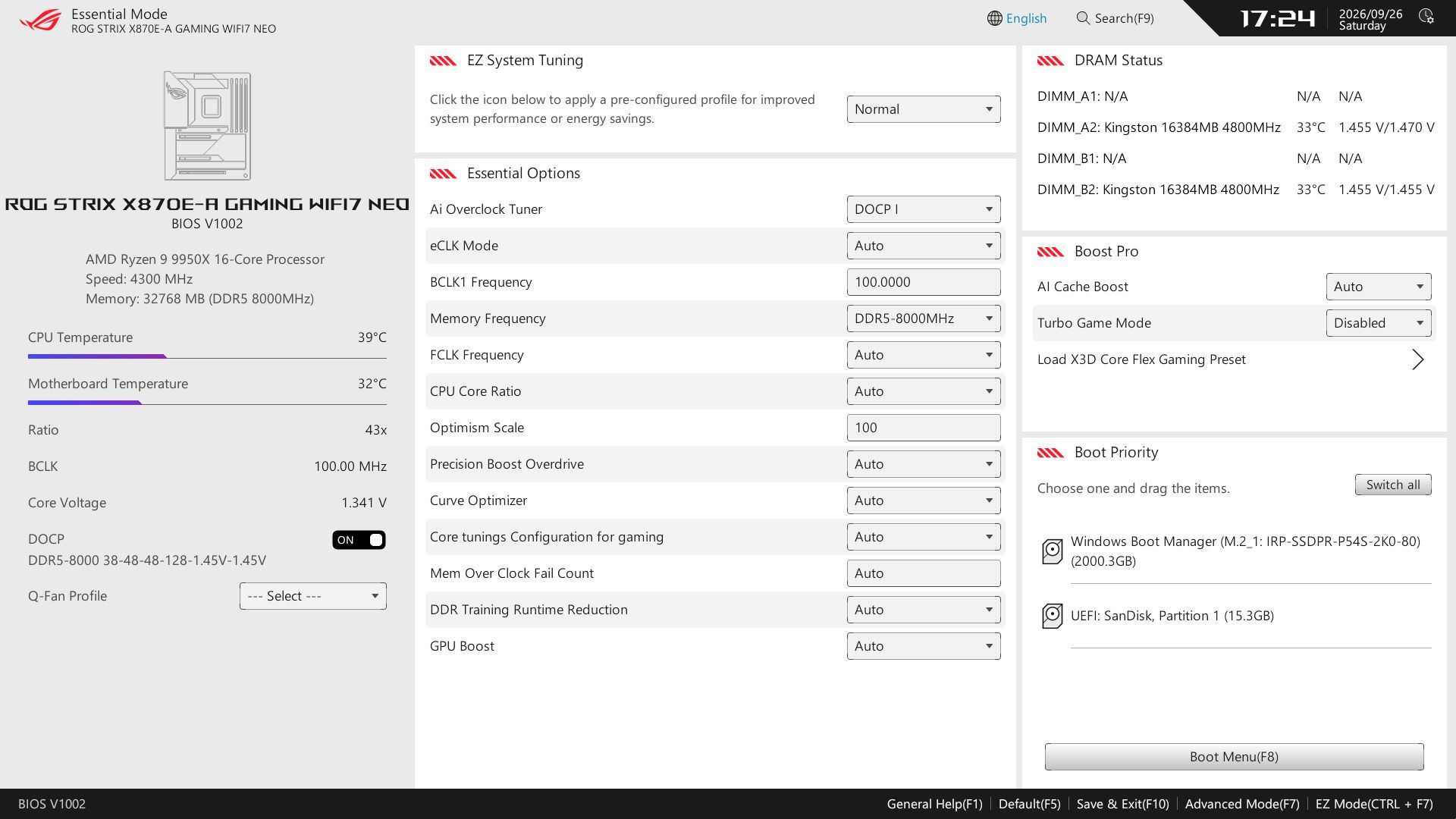Click the CPU Temperature bar
The width and height of the screenshot is (1456, 819).
click(207, 356)
